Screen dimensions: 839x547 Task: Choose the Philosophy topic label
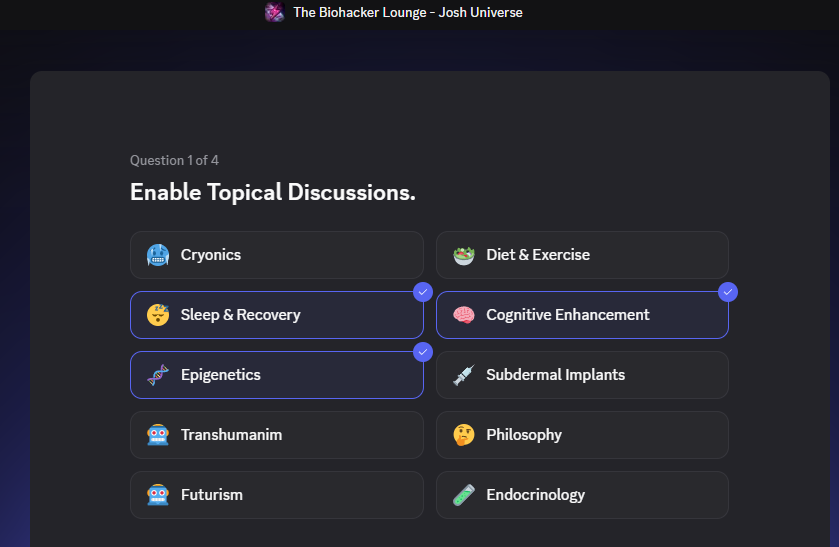pyautogui.click(x=524, y=435)
